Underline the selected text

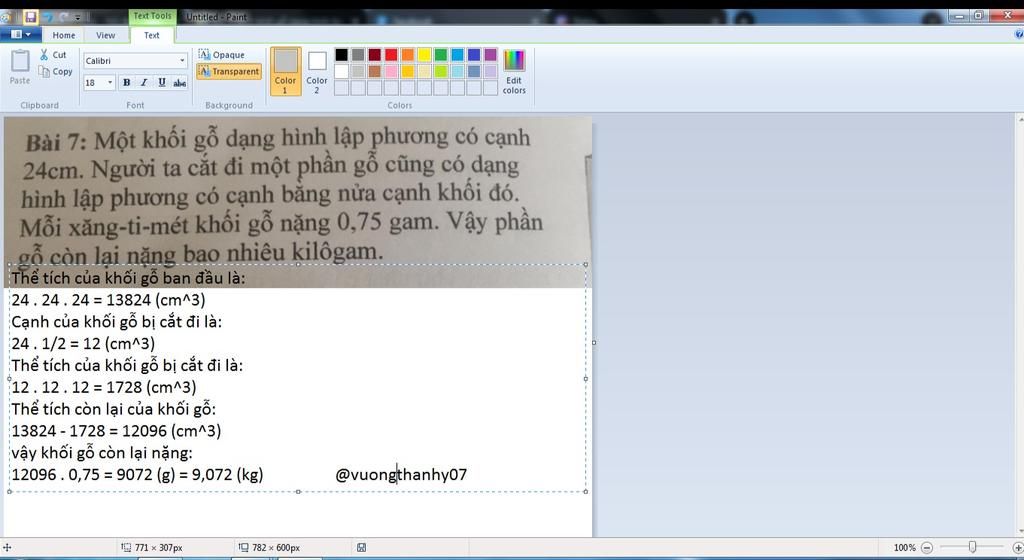pyautogui.click(x=162, y=83)
